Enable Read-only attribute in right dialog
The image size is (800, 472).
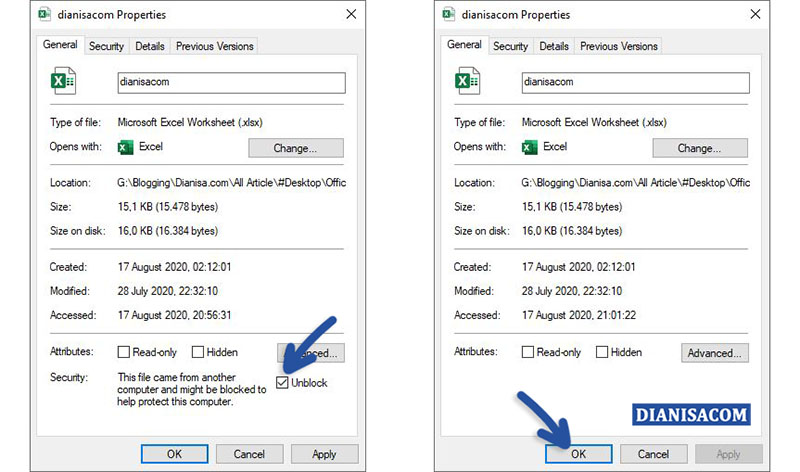click(x=528, y=352)
